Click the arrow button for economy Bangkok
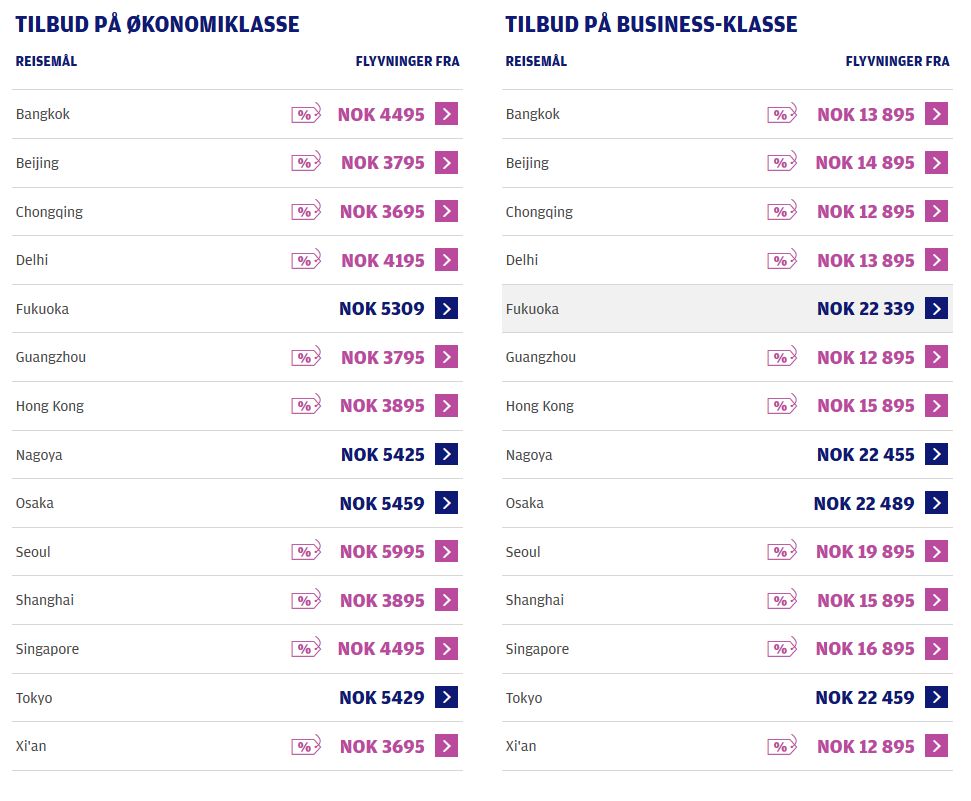The width and height of the screenshot is (971, 801). click(x=446, y=114)
